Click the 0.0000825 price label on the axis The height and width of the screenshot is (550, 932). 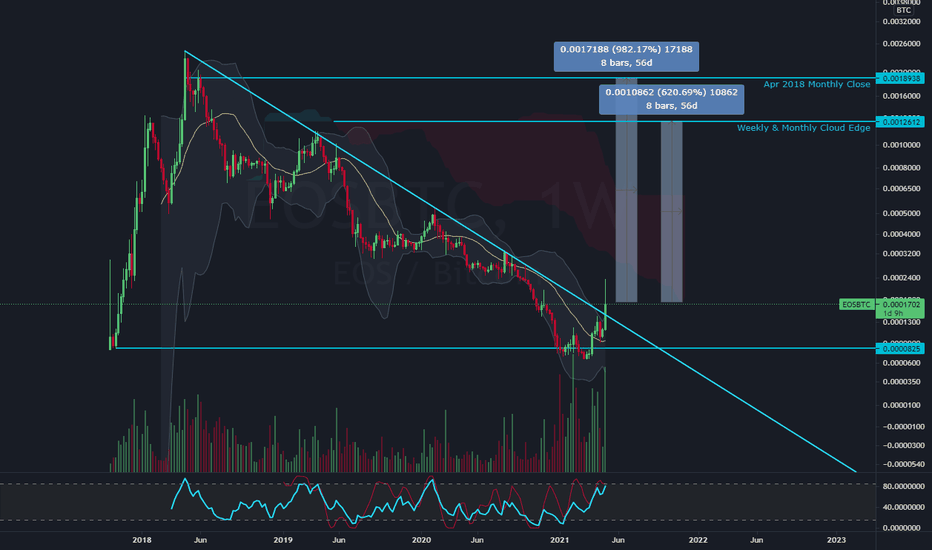(900, 348)
